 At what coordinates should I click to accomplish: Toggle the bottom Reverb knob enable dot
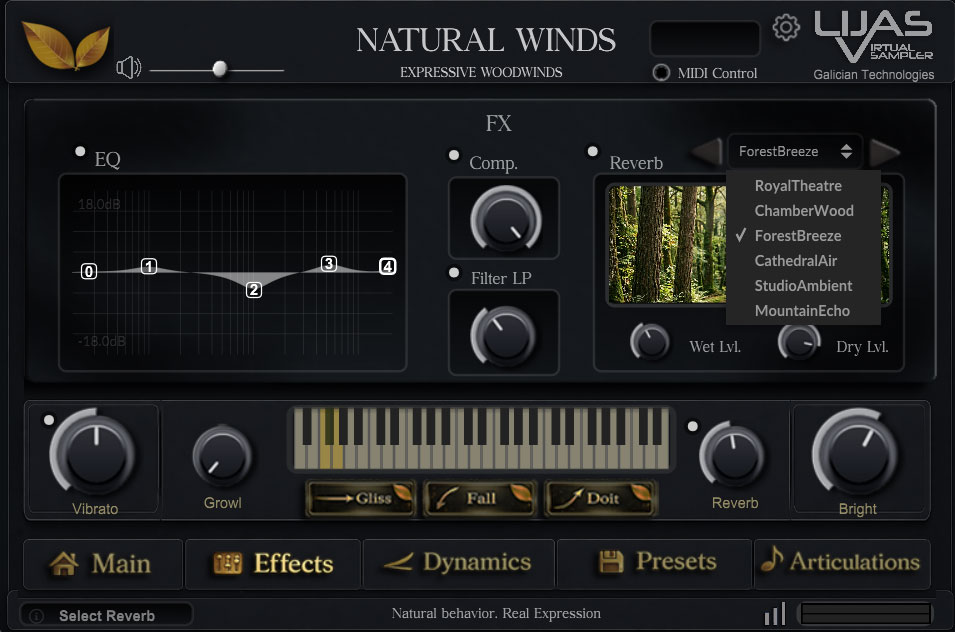[692, 426]
